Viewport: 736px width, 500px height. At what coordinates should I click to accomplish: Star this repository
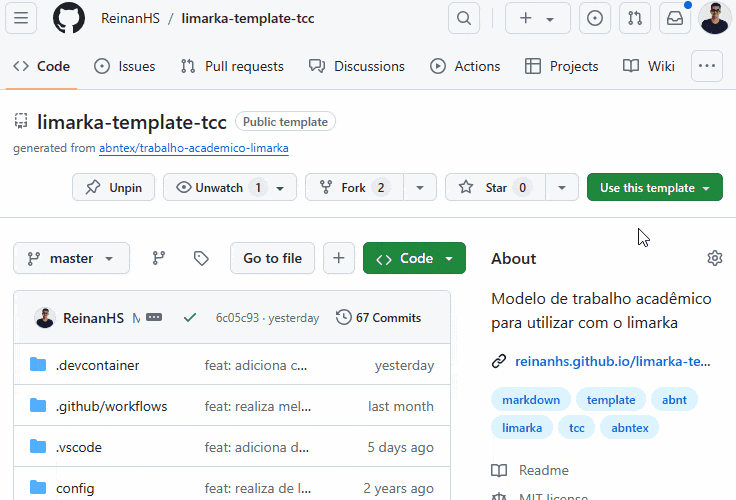click(x=496, y=187)
